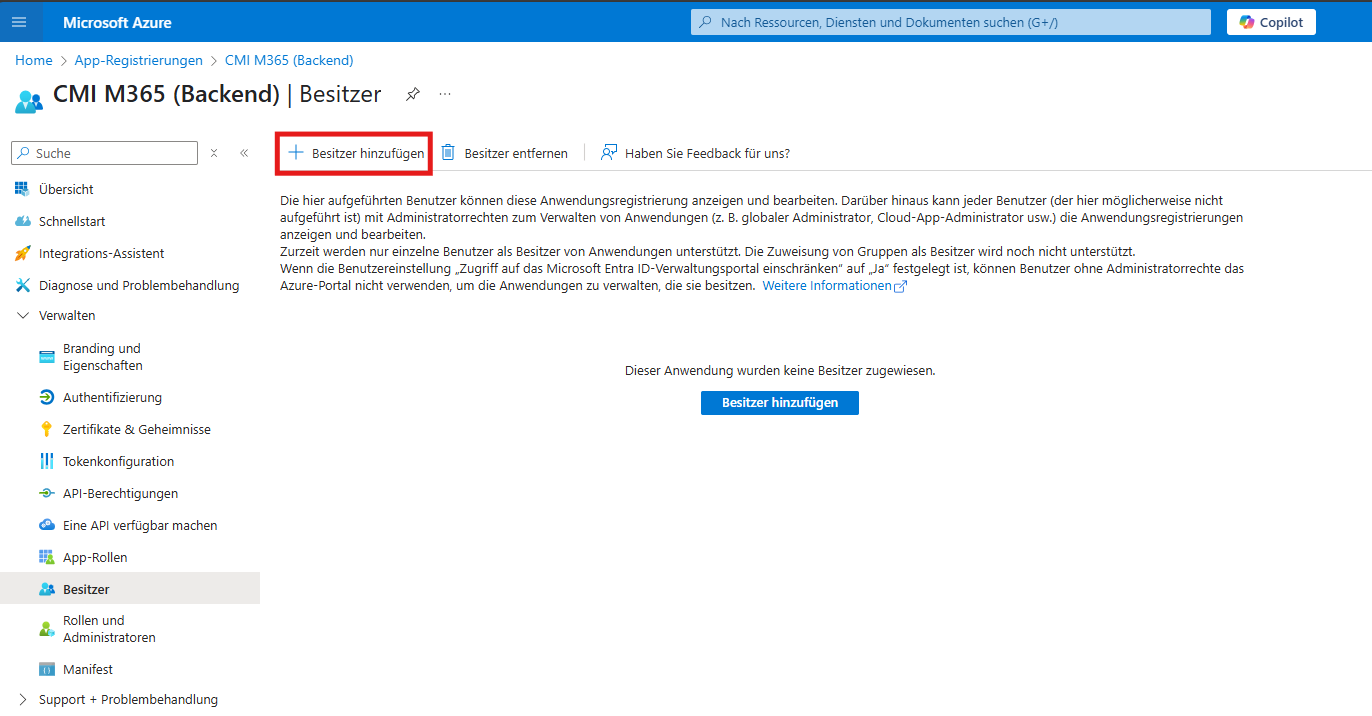
Task: Collapse the sidebar with double chevron
Action: pos(244,153)
